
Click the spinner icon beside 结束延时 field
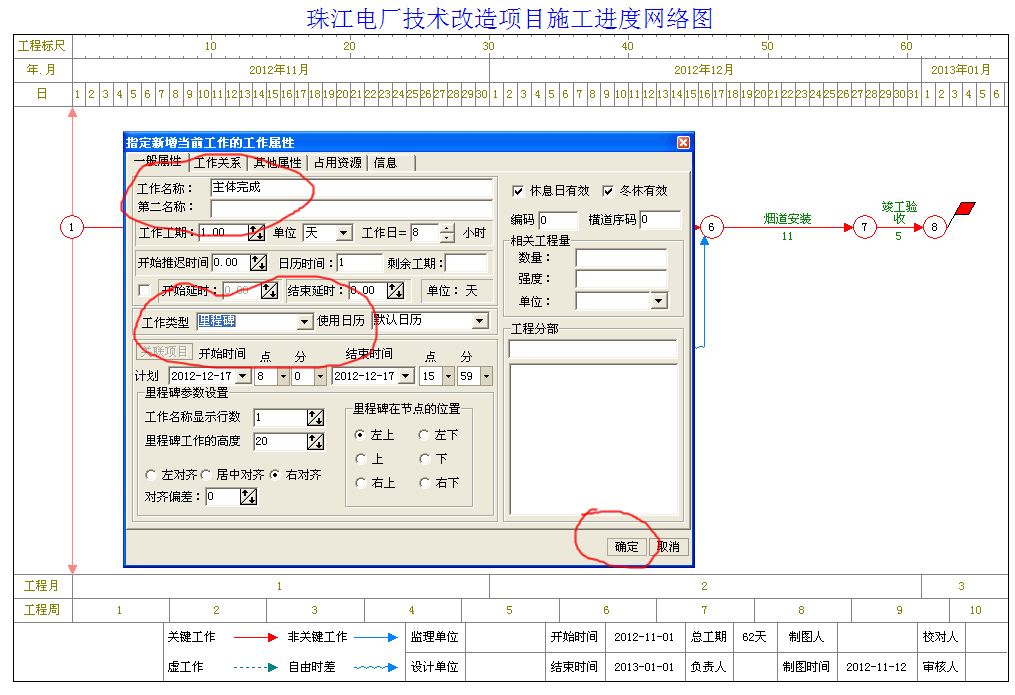click(396, 291)
